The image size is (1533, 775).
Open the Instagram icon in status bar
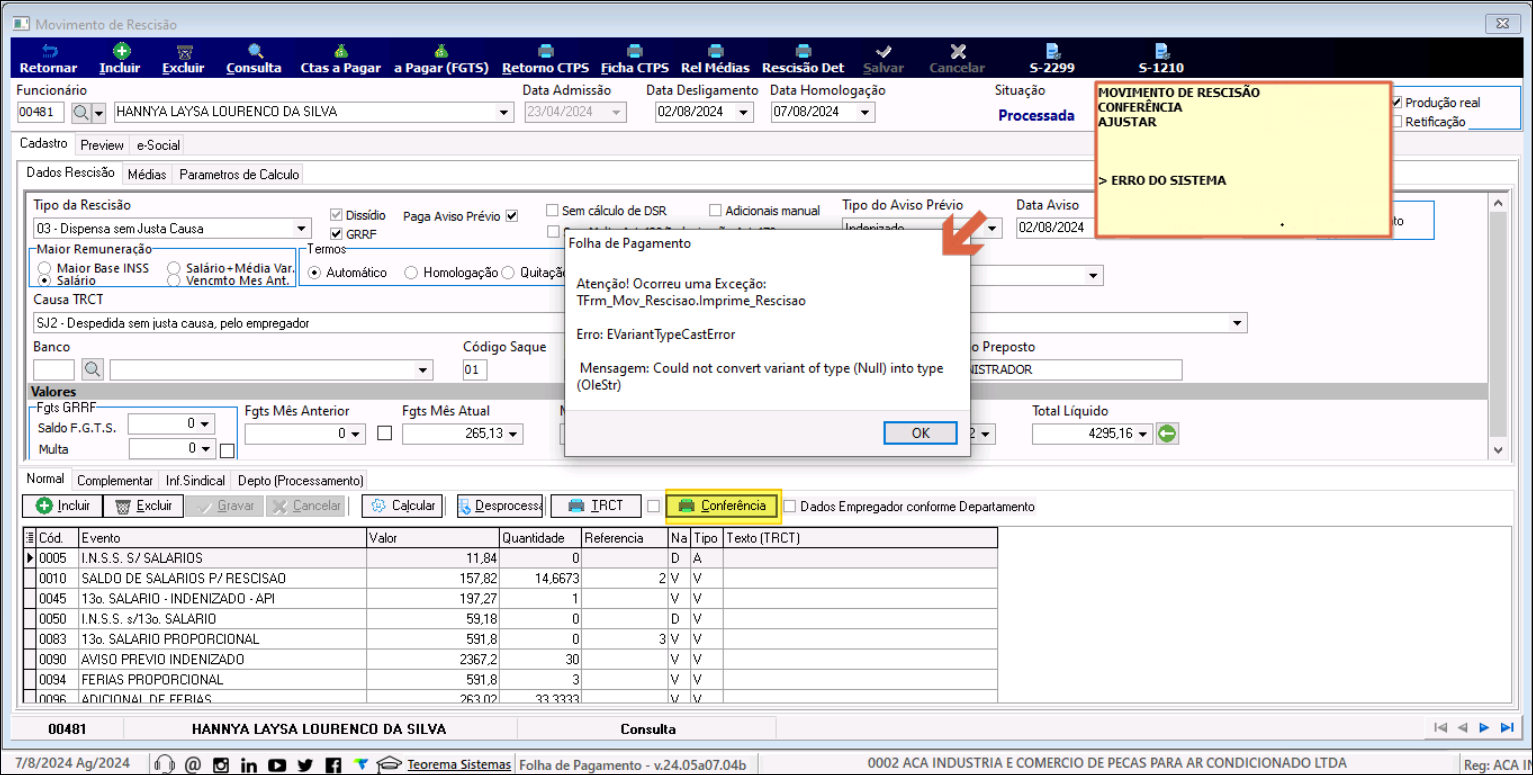(x=221, y=765)
